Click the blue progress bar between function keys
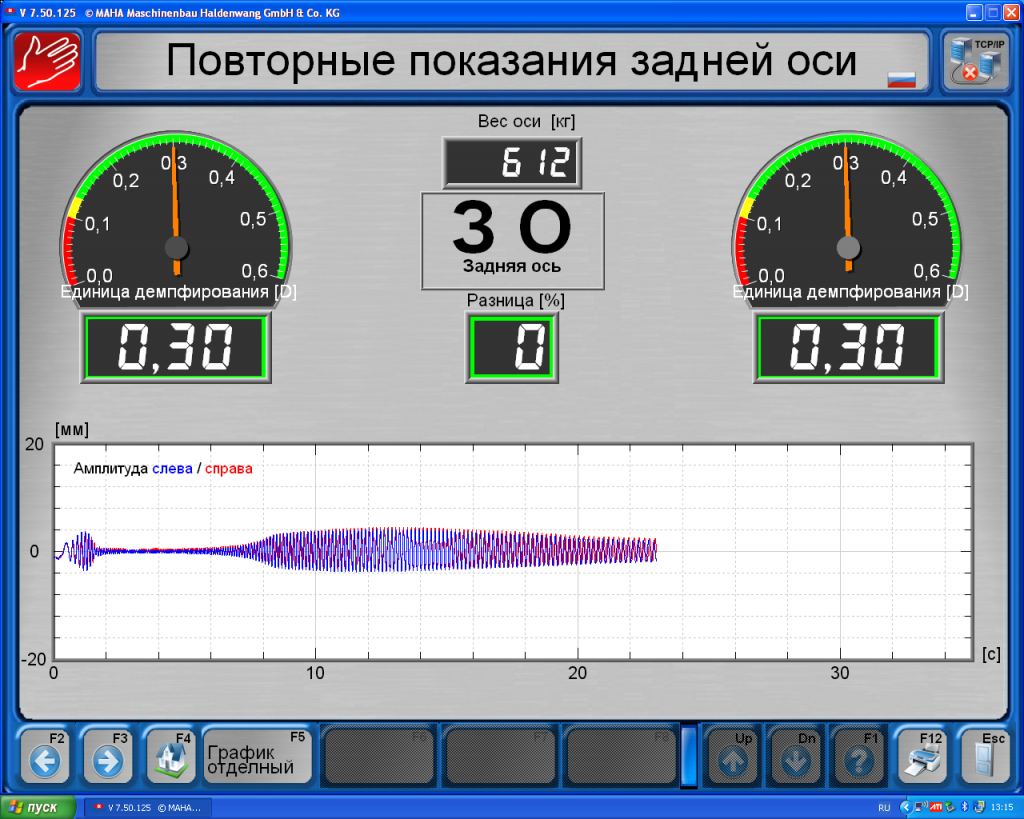The height and width of the screenshot is (819, 1024). (687, 757)
